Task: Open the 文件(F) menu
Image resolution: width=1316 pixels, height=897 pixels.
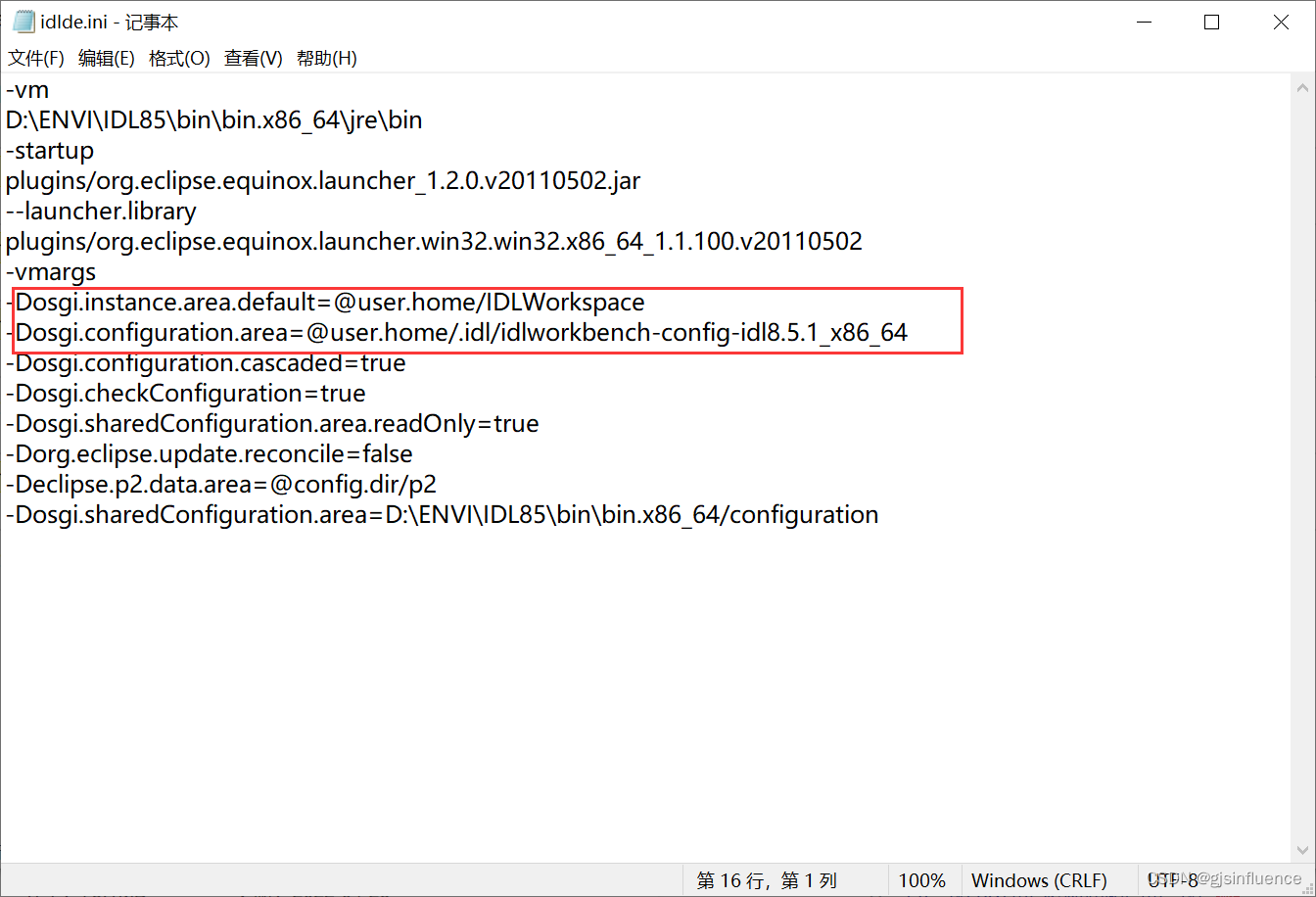Action: point(35,58)
